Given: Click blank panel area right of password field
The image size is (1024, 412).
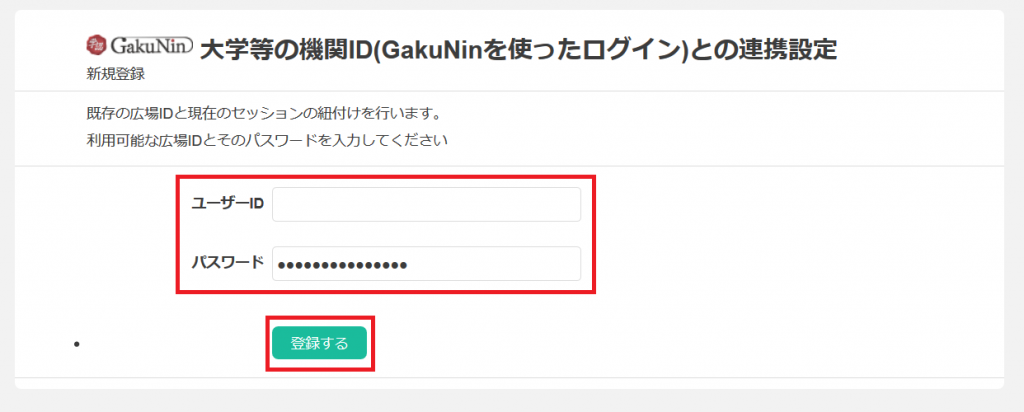Looking at the screenshot, I should point(784,264).
